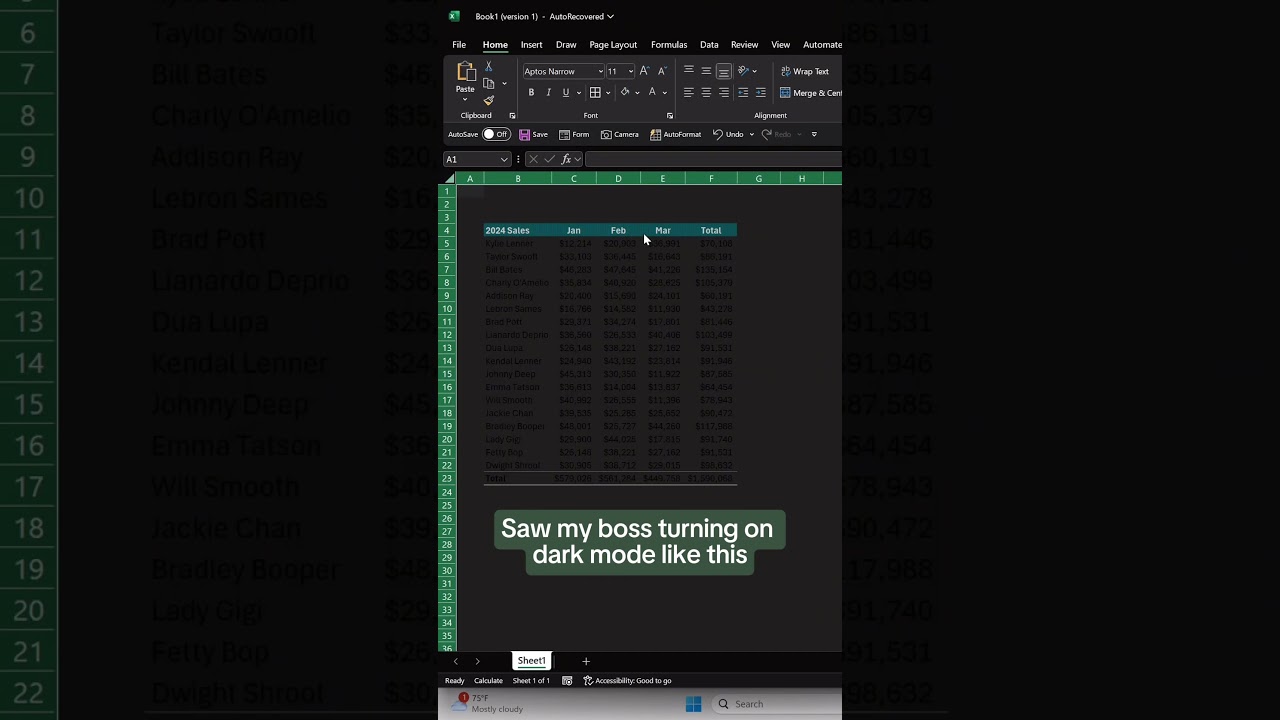1280x720 pixels.
Task: Toggle bold formatting
Action: tap(531, 92)
